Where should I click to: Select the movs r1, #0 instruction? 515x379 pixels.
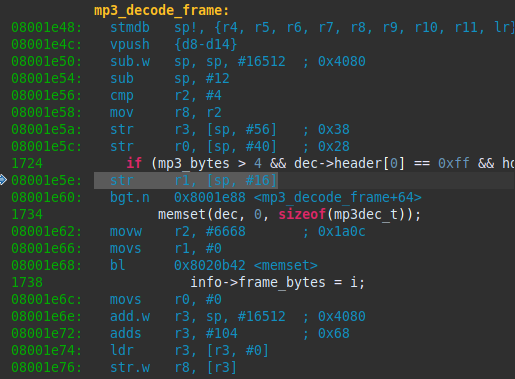(x=166, y=248)
